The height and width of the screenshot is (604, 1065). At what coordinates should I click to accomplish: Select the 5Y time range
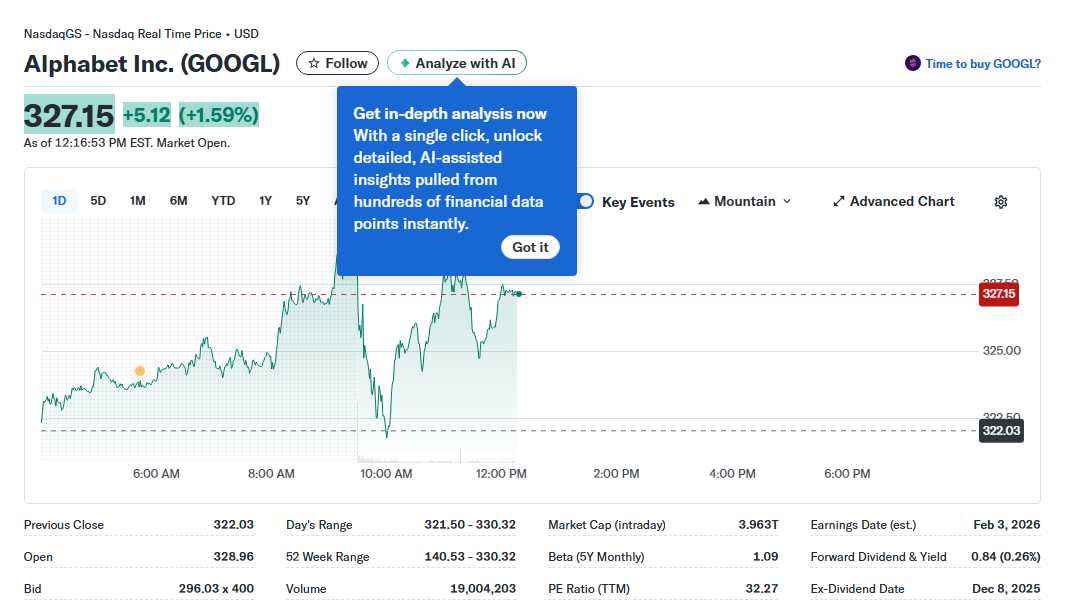[x=302, y=200]
